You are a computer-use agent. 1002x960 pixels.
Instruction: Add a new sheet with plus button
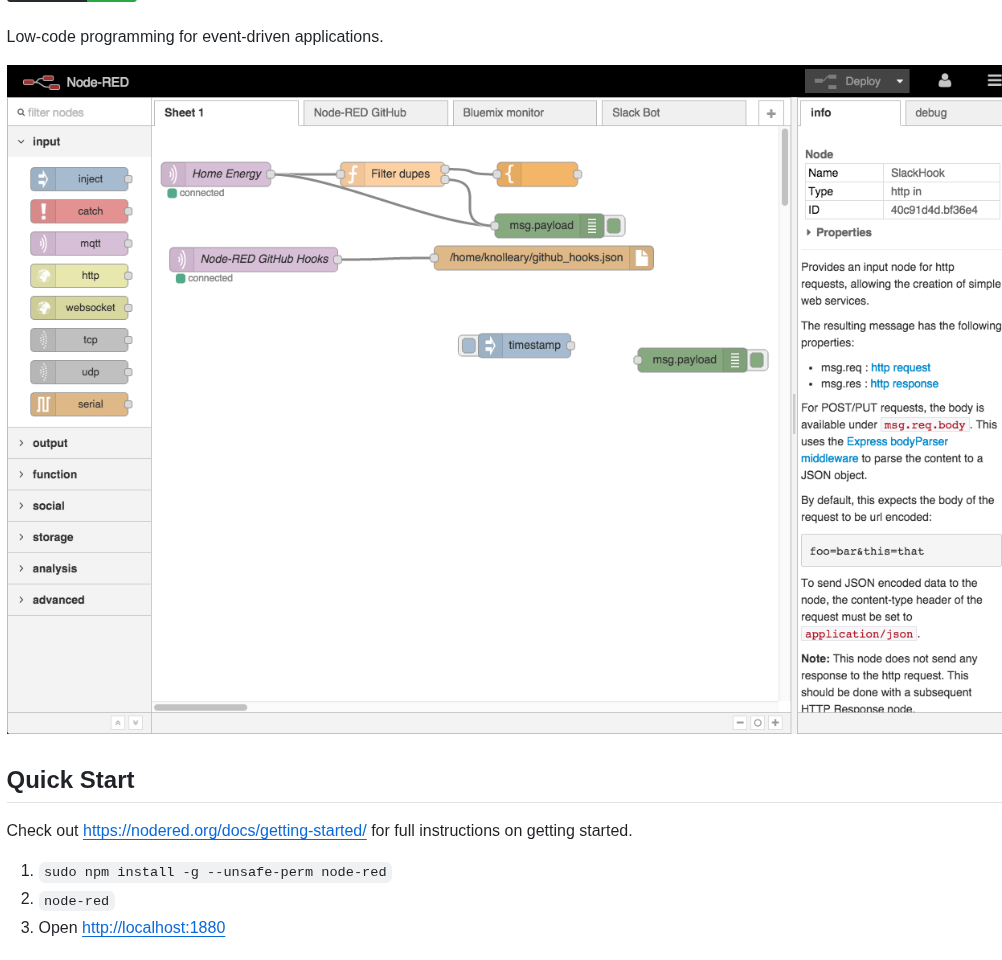(x=771, y=113)
